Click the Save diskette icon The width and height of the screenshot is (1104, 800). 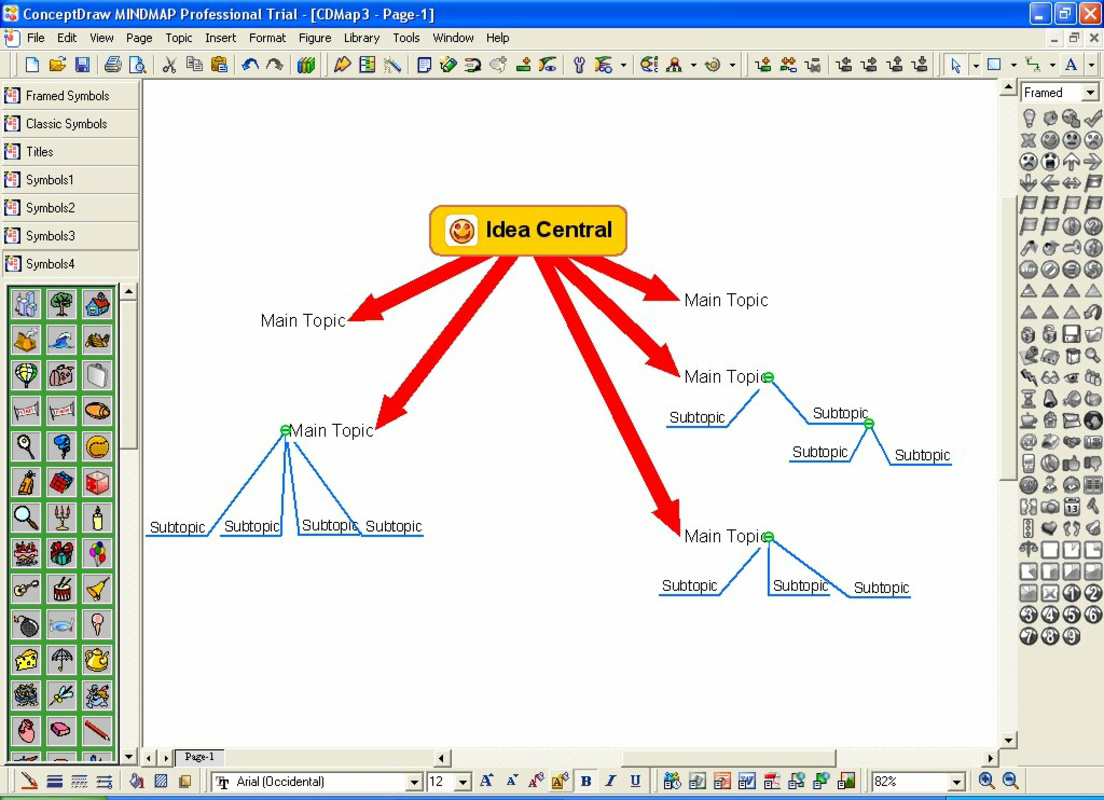(x=81, y=64)
